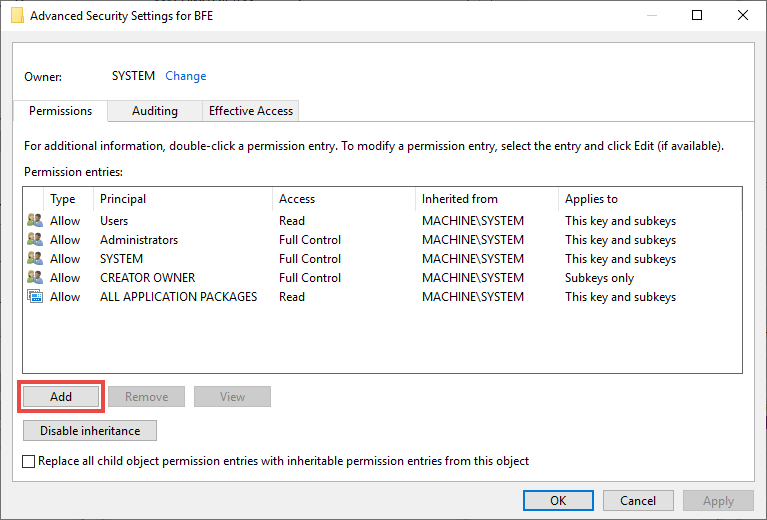Click the Administrators row group icon
767x520 pixels.
tap(35, 239)
